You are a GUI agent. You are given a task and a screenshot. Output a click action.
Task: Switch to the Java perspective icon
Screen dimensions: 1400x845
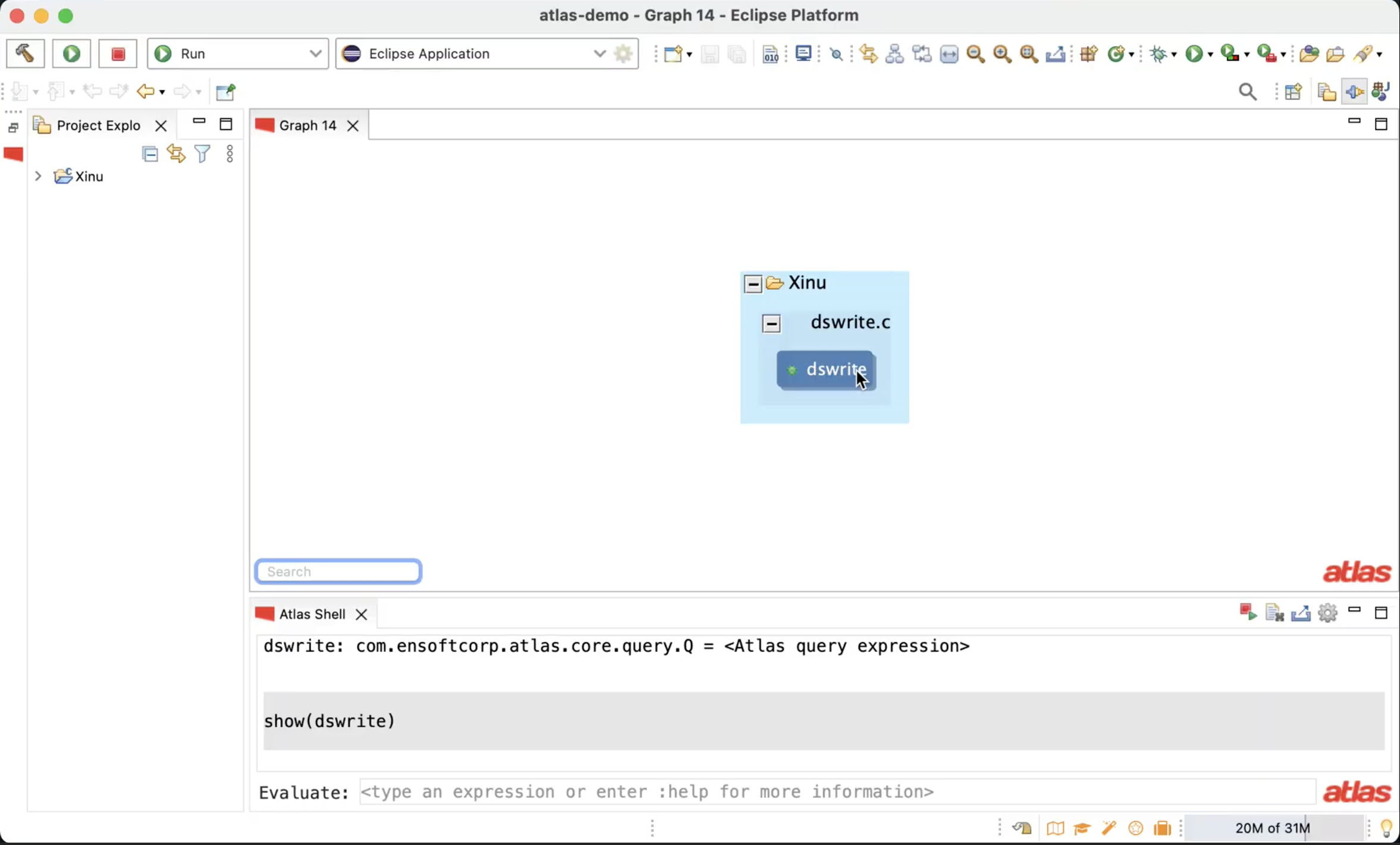point(1380,92)
